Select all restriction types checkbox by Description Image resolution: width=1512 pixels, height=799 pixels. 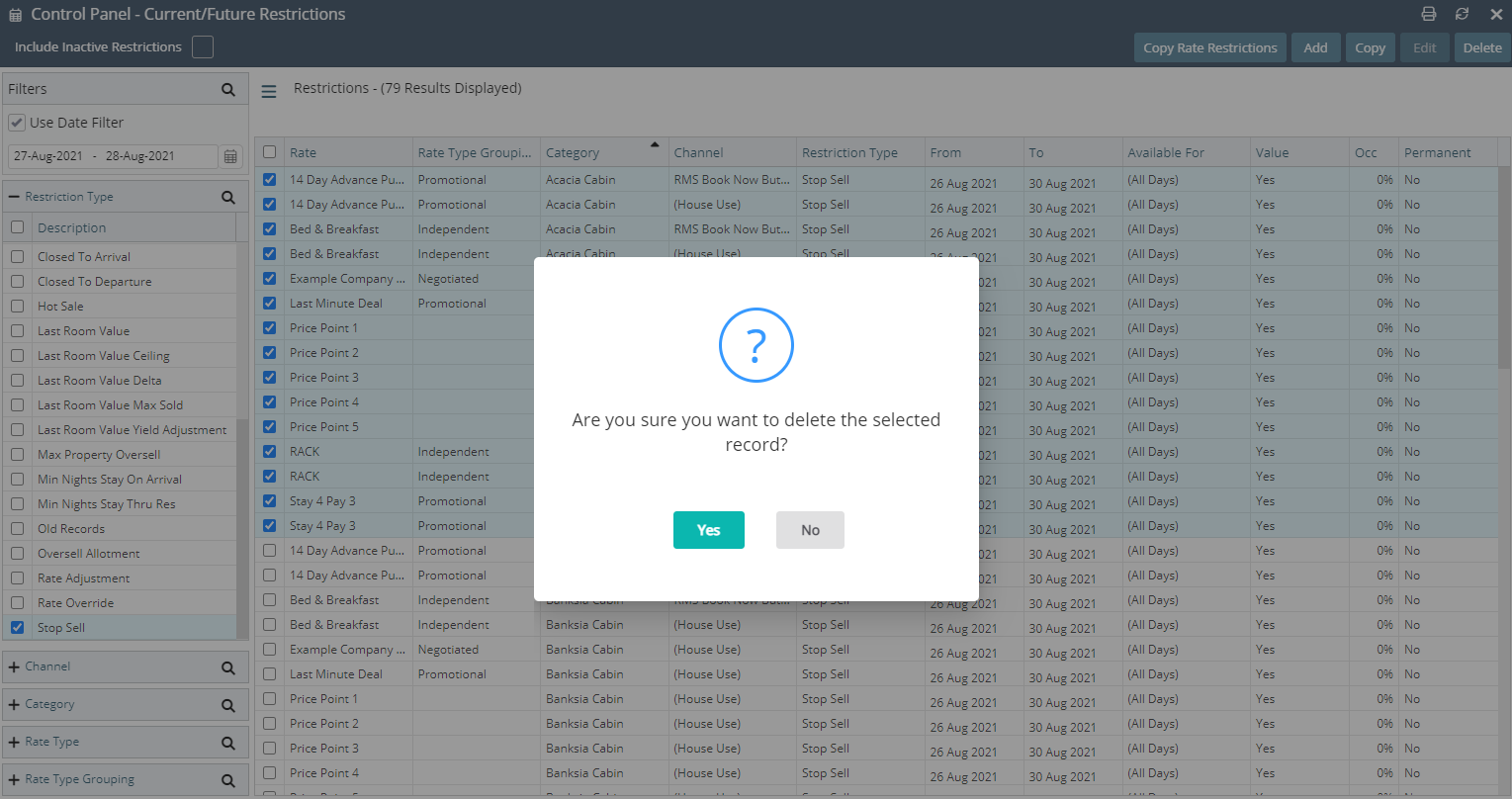coord(17,226)
